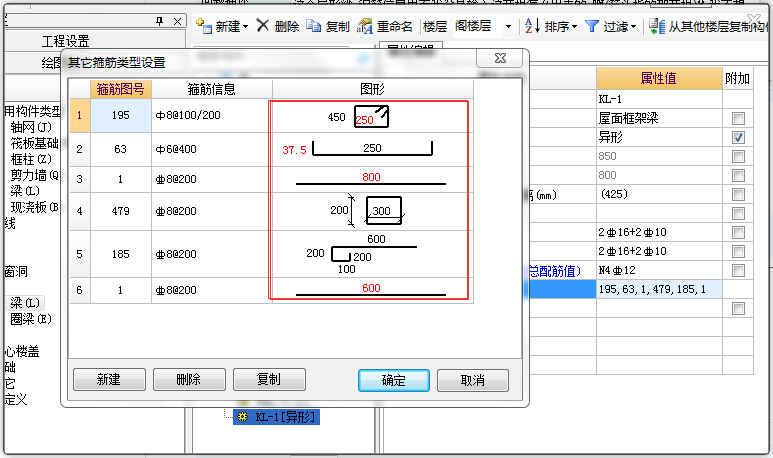Viewport: 773px width, 458px height.
Task: Select 轴网(J) in component list
Action: (31, 127)
